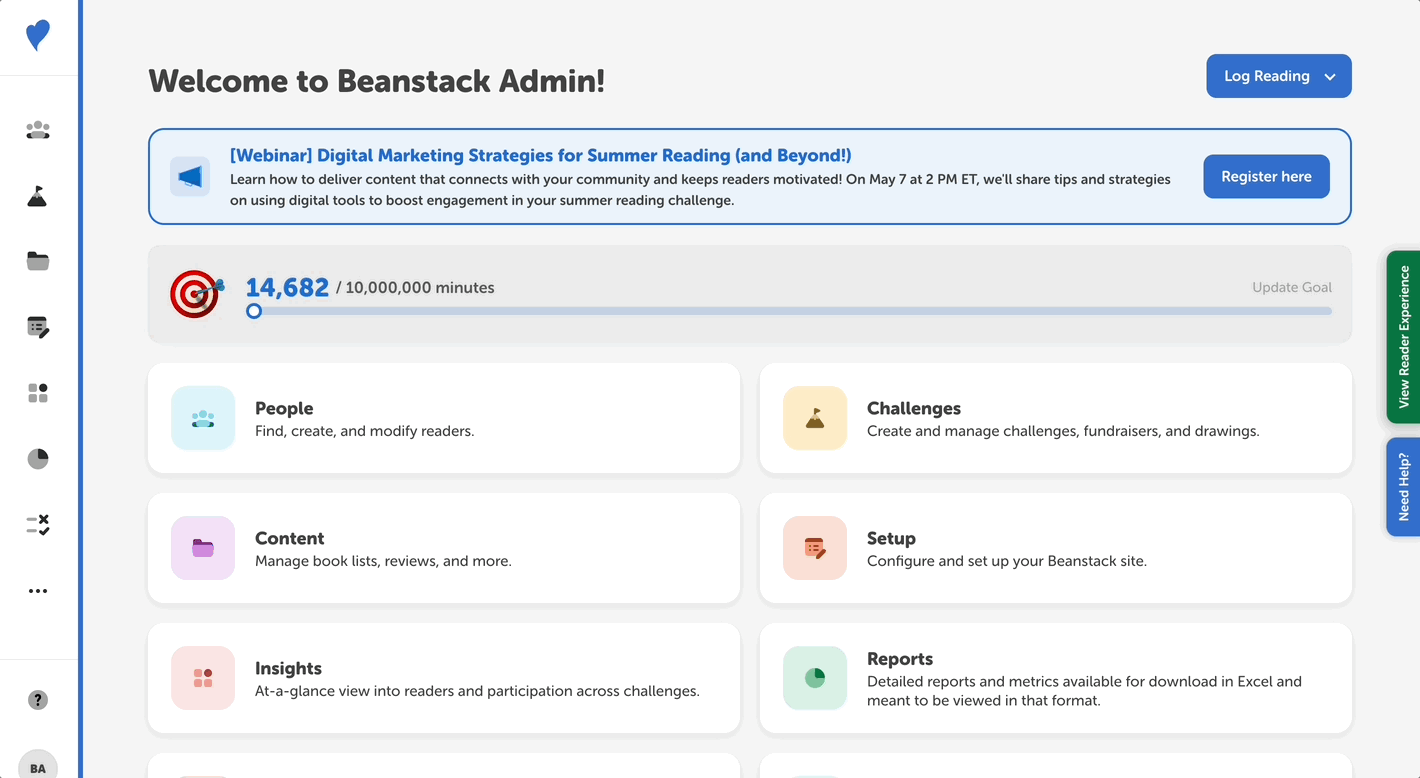The height and width of the screenshot is (778, 1420).
Task: Open Setup via the clipboard sidebar icon
Action: point(37,327)
